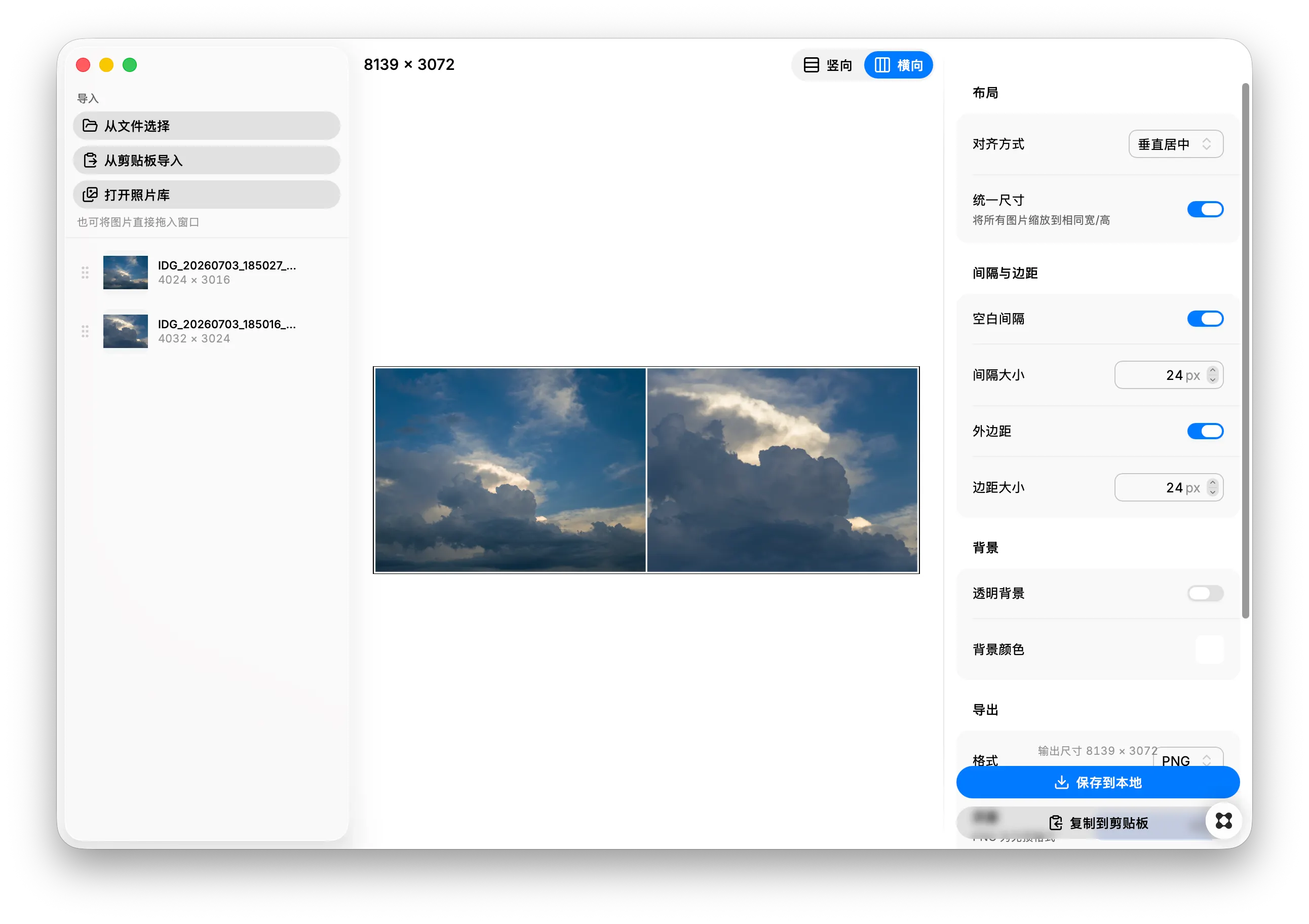Toggle 统一尺寸 switch
The height and width of the screenshot is (924, 1309).
(x=1205, y=209)
